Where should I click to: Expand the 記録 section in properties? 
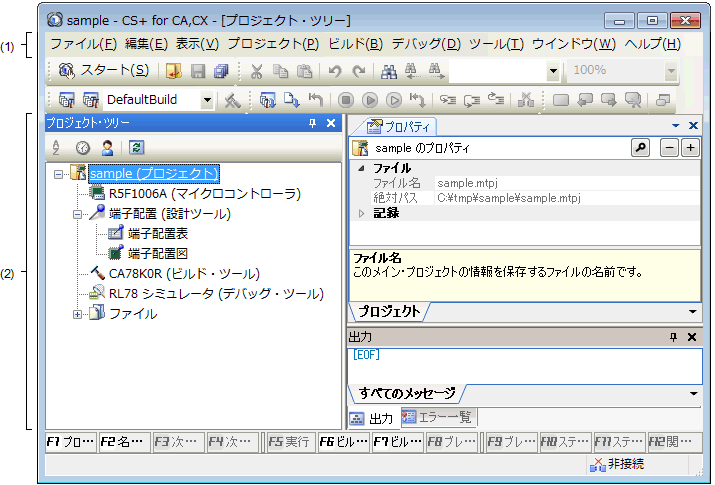pyautogui.click(x=361, y=213)
